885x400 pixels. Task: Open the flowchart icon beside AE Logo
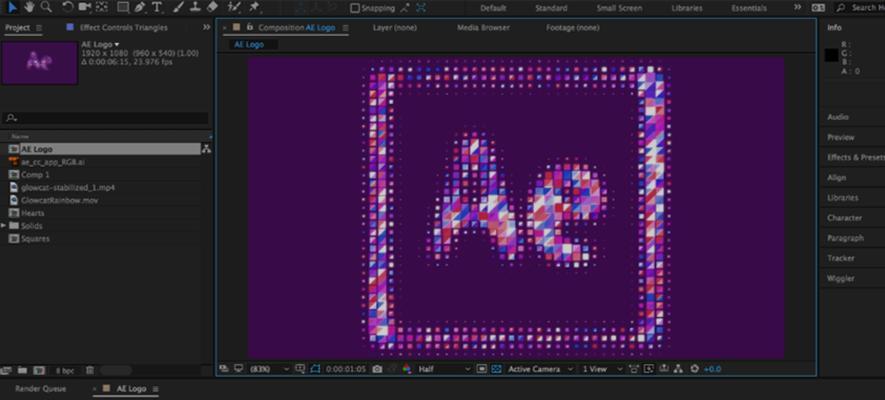click(206, 149)
